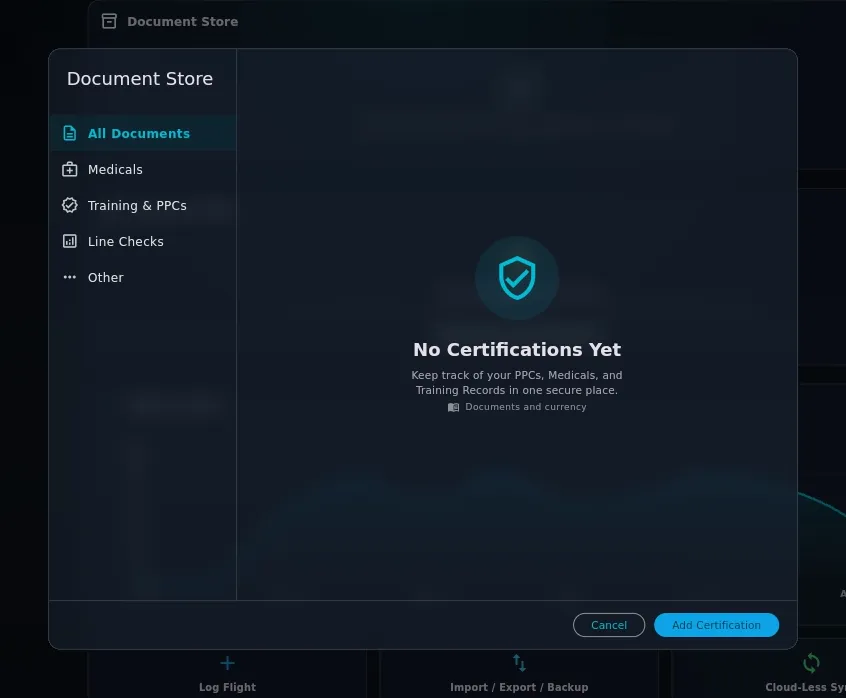Click the 'Keep track of your PPCs' description
The height and width of the screenshot is (698, 846).
click(517, 382)
